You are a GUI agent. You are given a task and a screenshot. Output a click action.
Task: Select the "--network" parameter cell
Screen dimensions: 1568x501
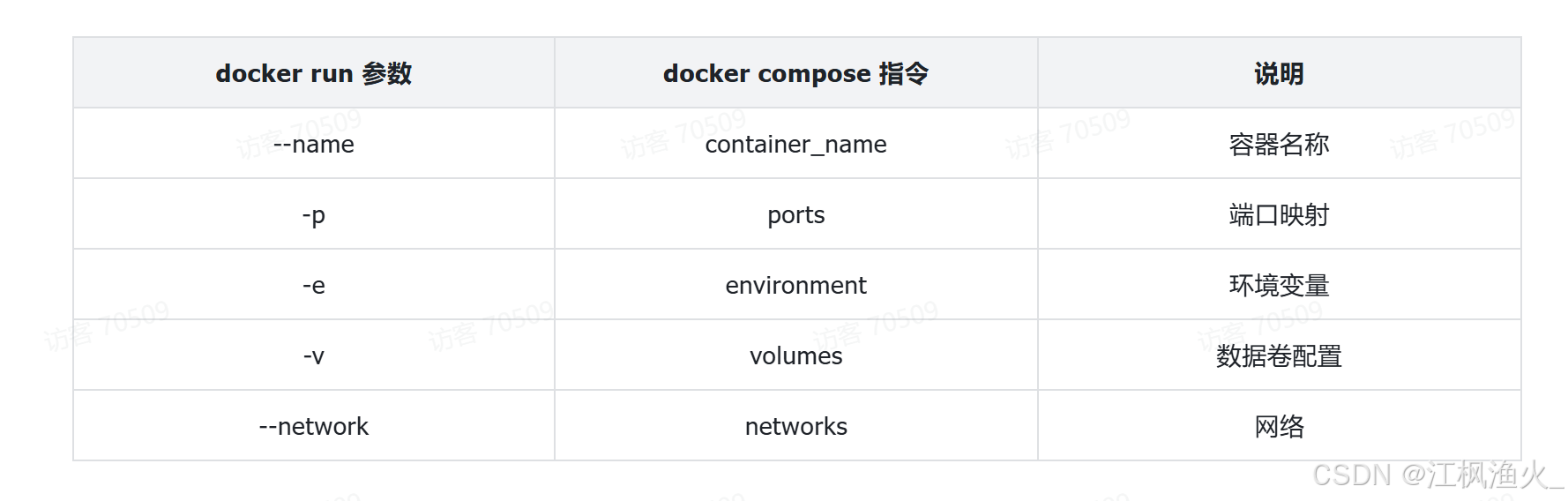313,427
